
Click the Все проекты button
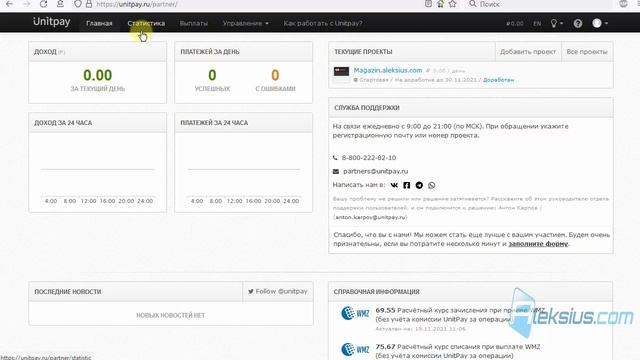(587, 52)
